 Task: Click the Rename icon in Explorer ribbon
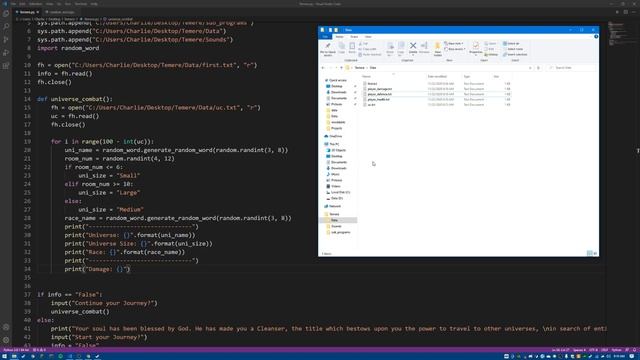coord(424,48)
